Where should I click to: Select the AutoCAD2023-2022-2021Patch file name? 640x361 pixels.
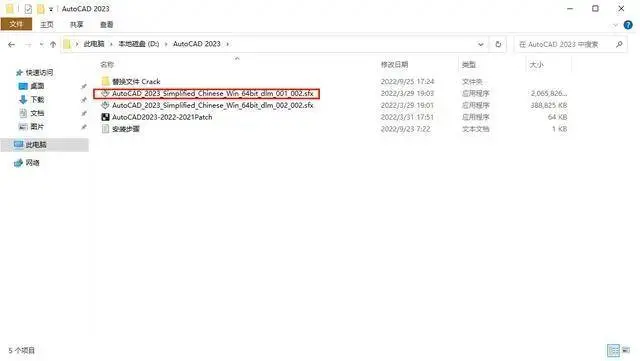click(x=162, y=117)
